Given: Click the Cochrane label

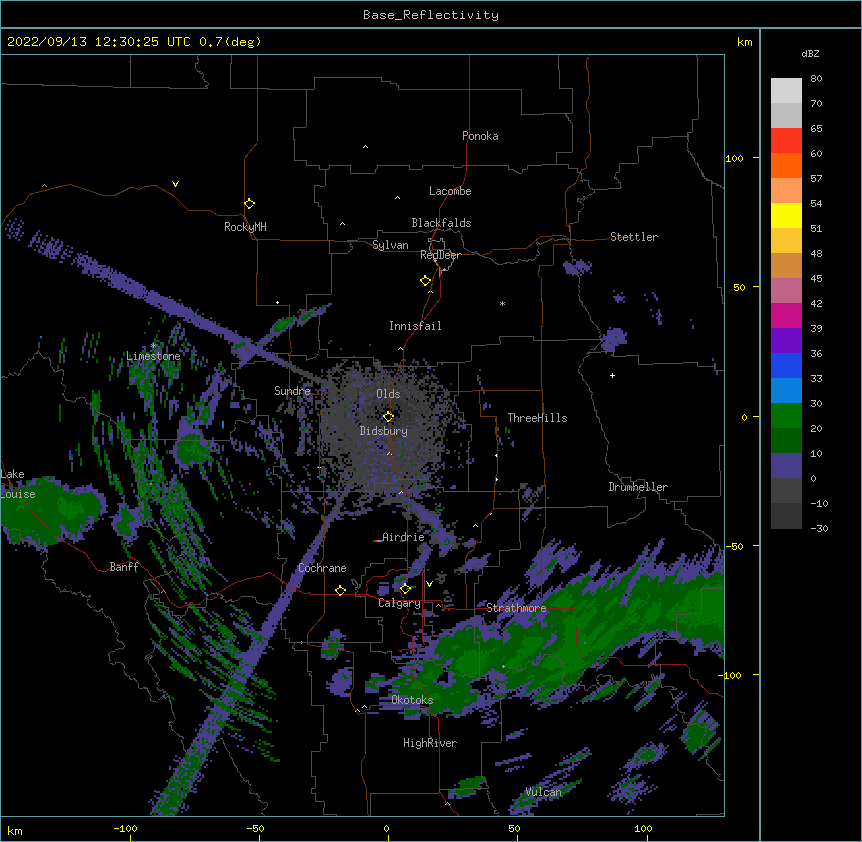Looking at the screenshot, I should [x=322, y=568].
